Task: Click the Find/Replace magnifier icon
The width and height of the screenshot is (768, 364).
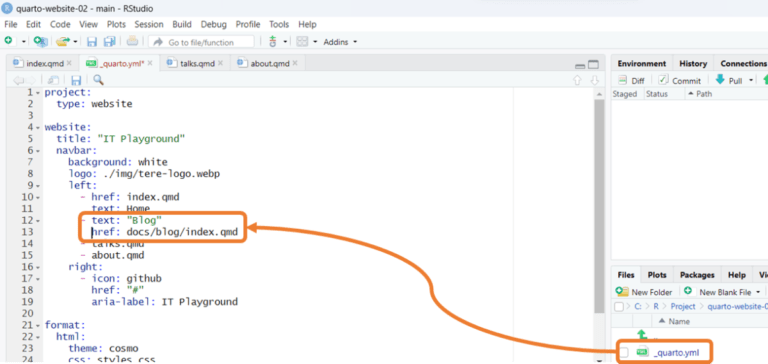Action: (x=98, y=80)
